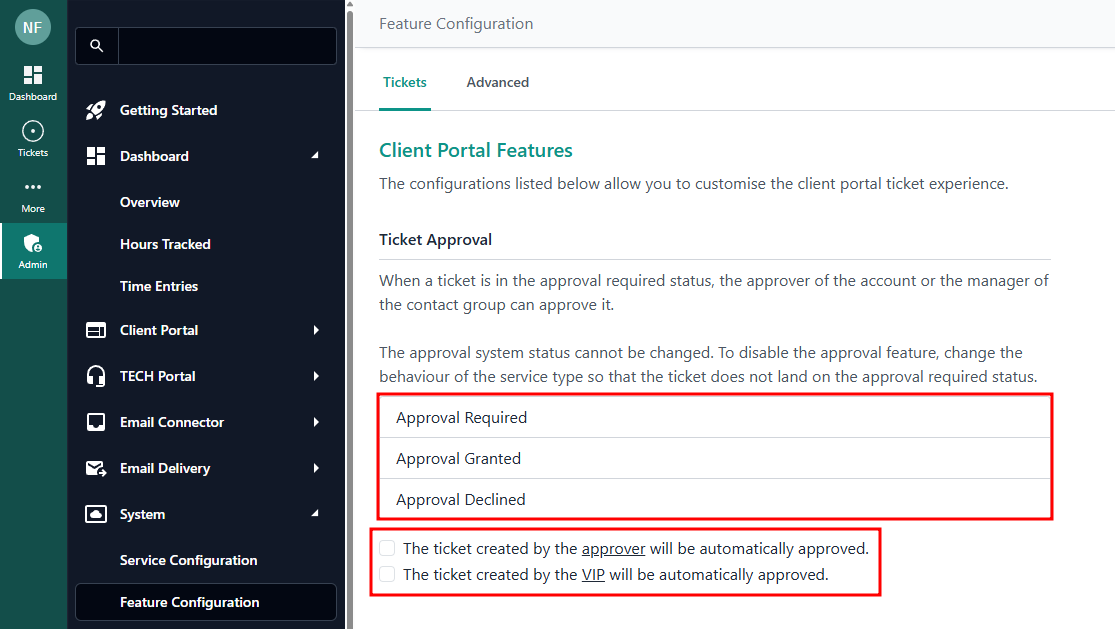1115x629 pixels.
Task: Click the sidebar search input field
Action: pos(227,46)
